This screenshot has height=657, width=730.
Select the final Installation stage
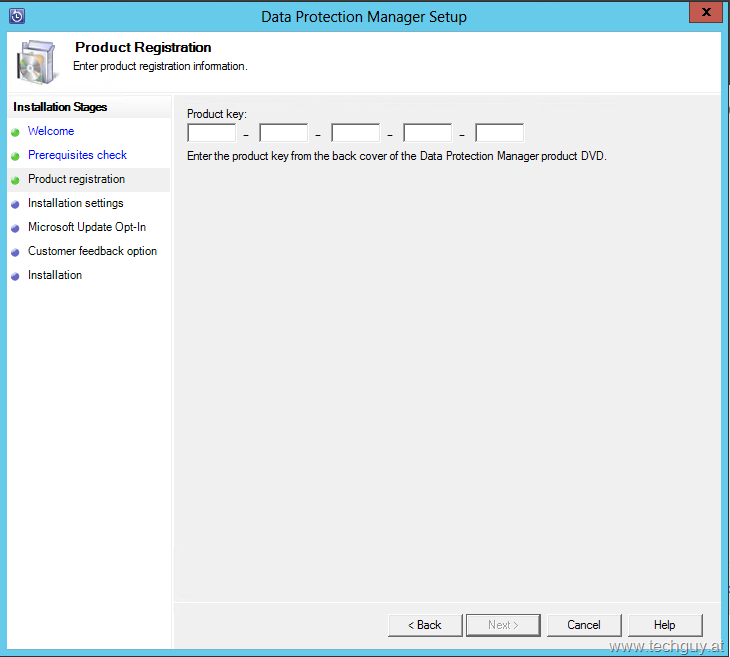tap(55, 275)
